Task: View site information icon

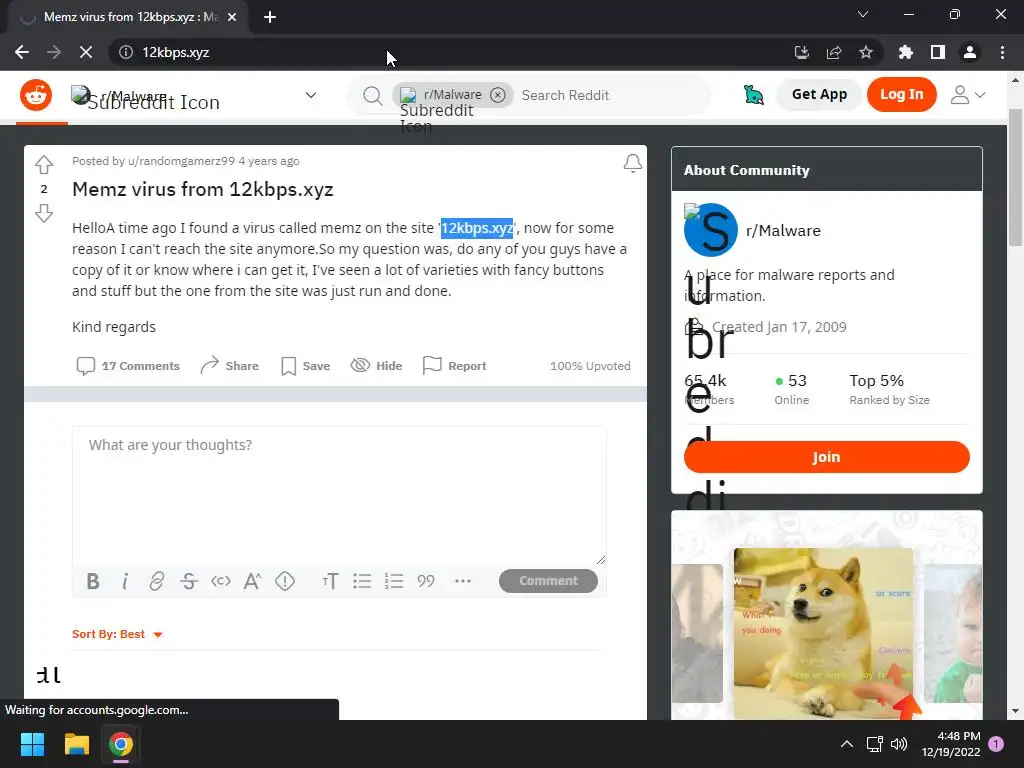Action: pyautogui.click(x=125, y=52)
